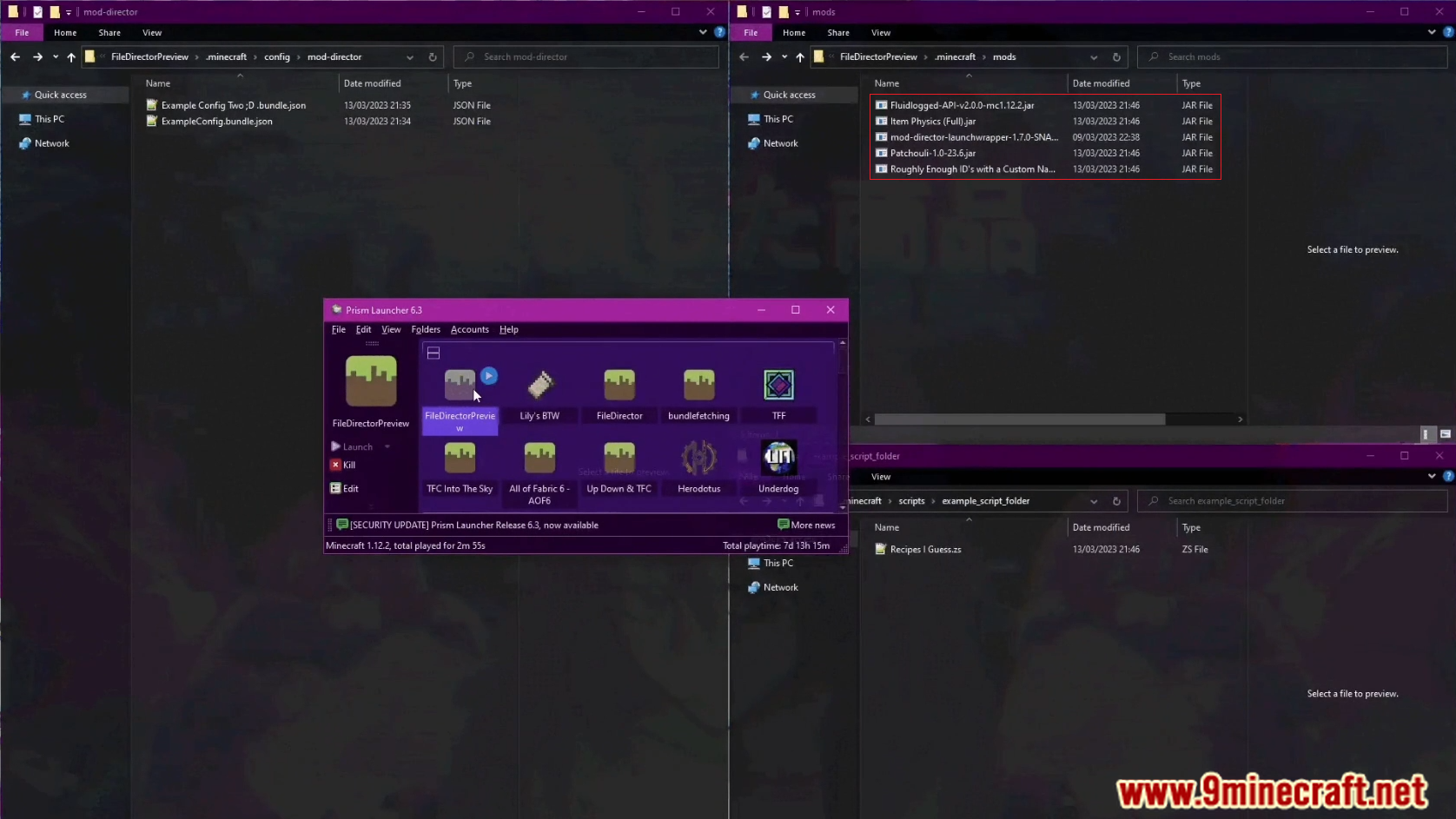This screenshot has height=819, width=1456.
Task: Select the Up Down & TFC instance
Action: (619, 467)
